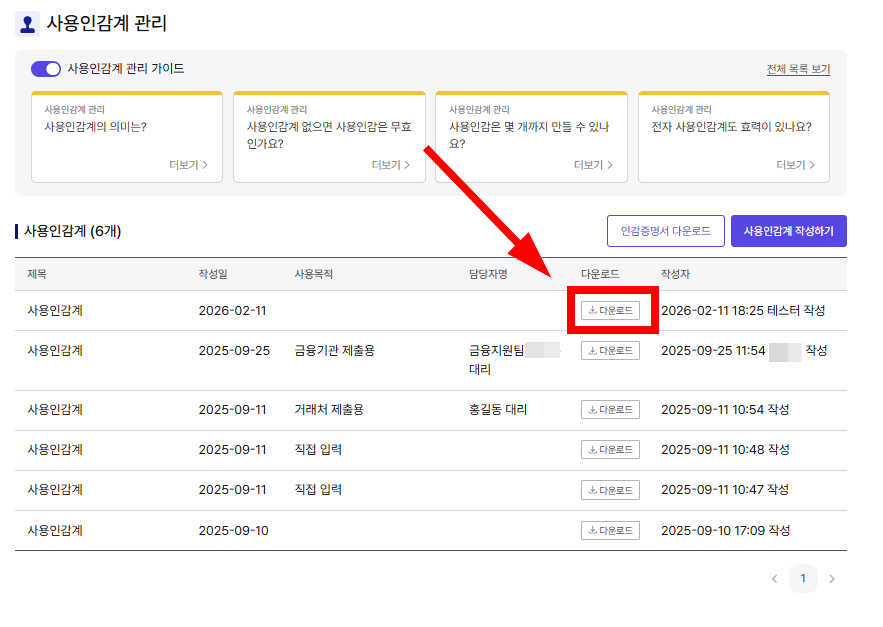Screen dimensions: 883x627
Task: Click the 인감증명서 다운로드 button
Action: 666,231
